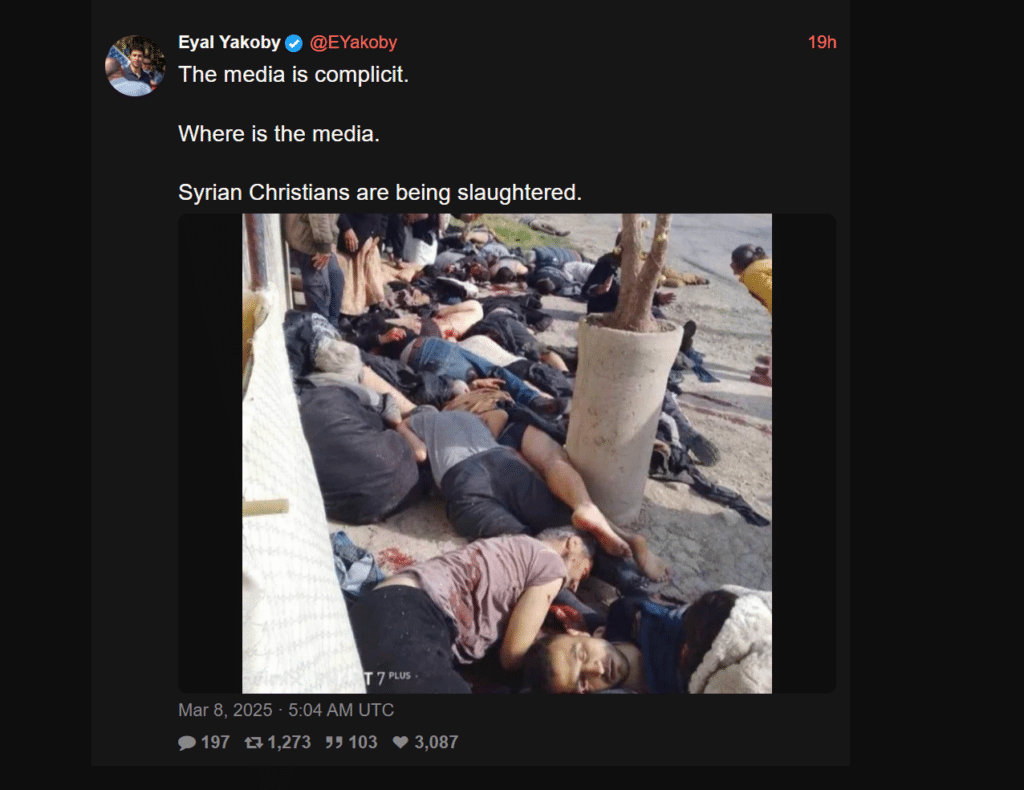The width and height of the screenshot is (1024, 790).
Task: Click the 'Syrian Christians are being slaughtered.' text
Action: pyautogui.click(x=379, y=193)
